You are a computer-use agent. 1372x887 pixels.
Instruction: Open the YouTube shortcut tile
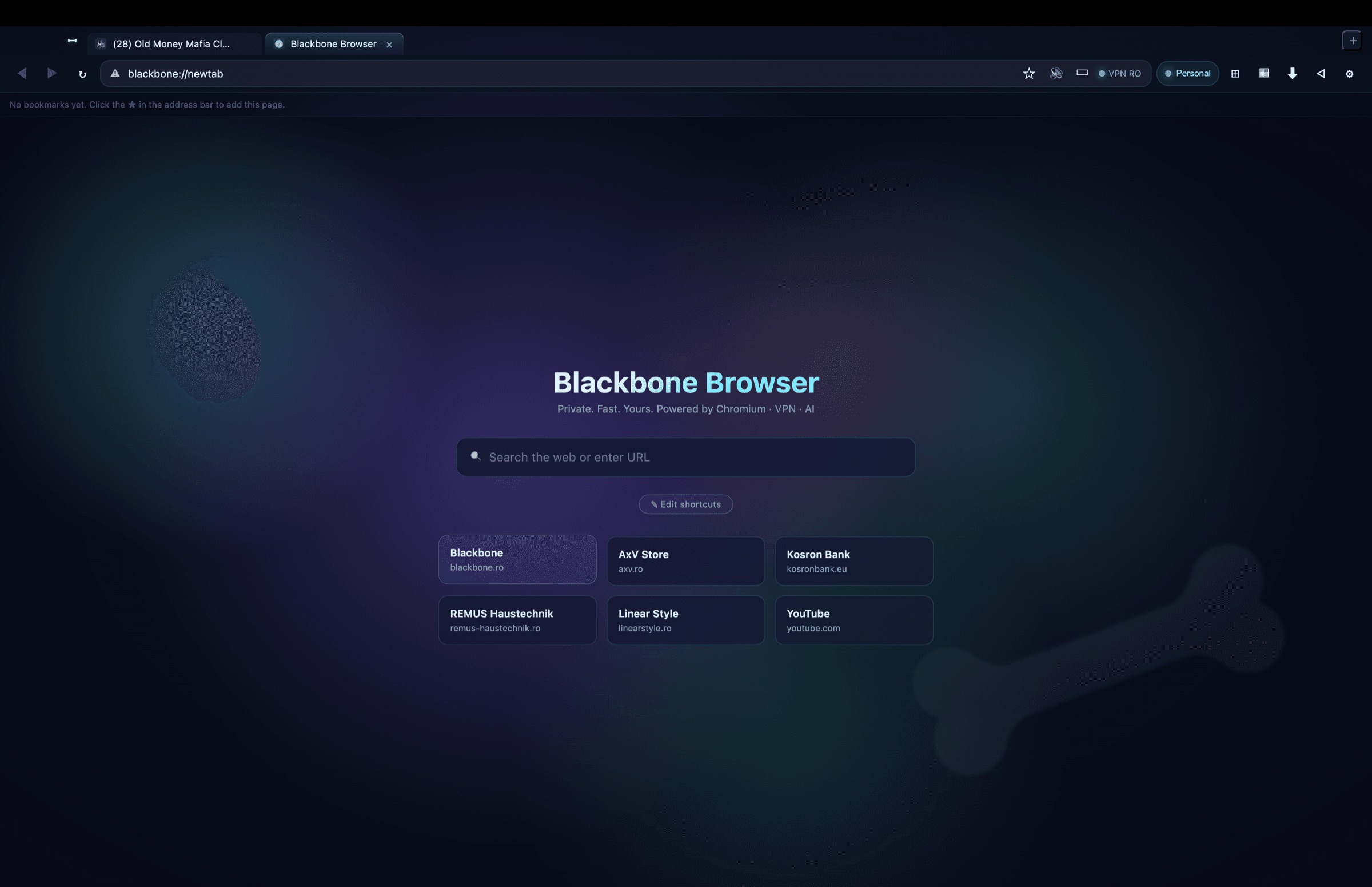(854, 620)
